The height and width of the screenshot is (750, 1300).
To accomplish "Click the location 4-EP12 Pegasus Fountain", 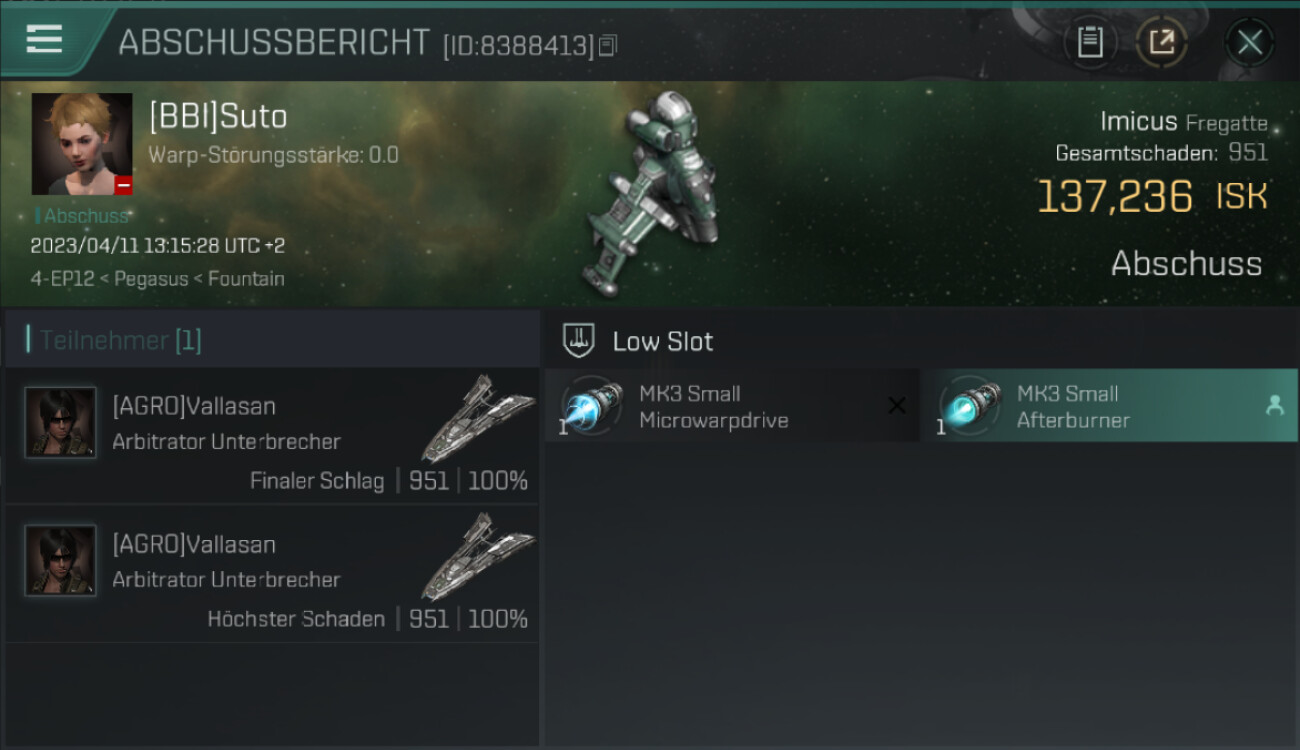I will click(x=157, y=279).
